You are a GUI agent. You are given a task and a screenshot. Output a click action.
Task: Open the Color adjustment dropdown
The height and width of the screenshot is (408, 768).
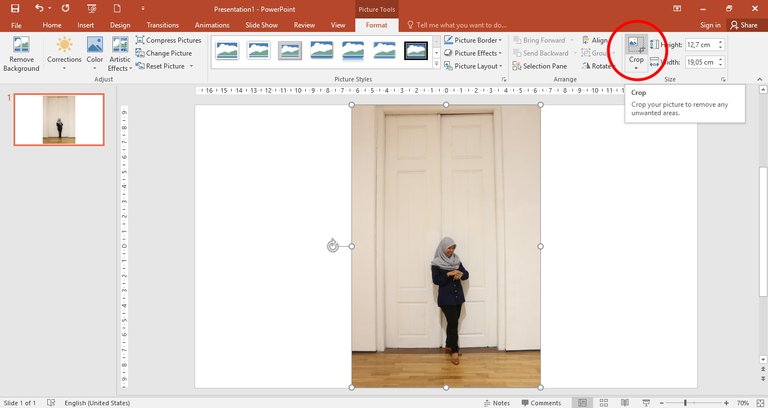pos(95,54)
